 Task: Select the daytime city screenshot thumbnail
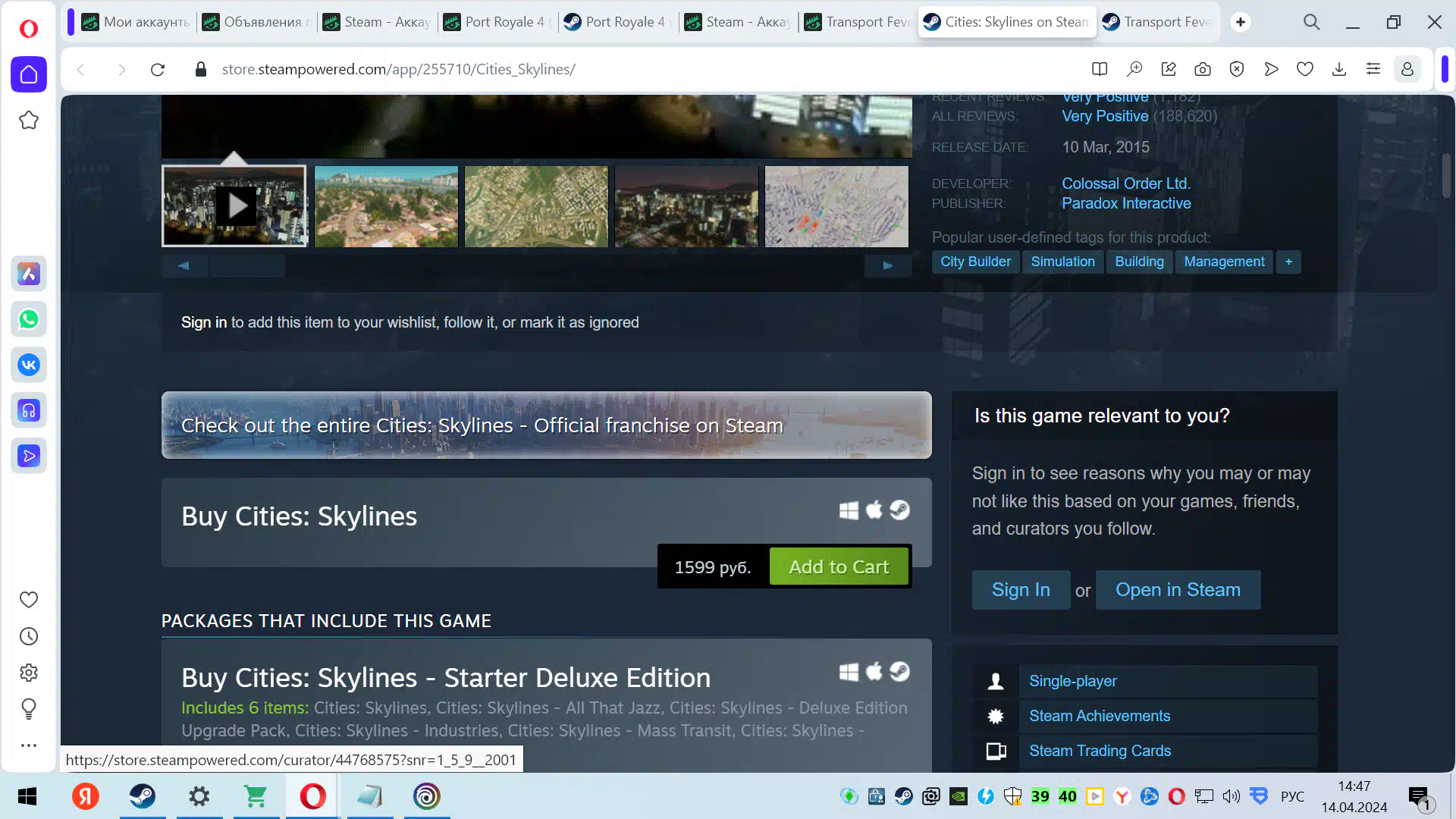click(386, 206)
